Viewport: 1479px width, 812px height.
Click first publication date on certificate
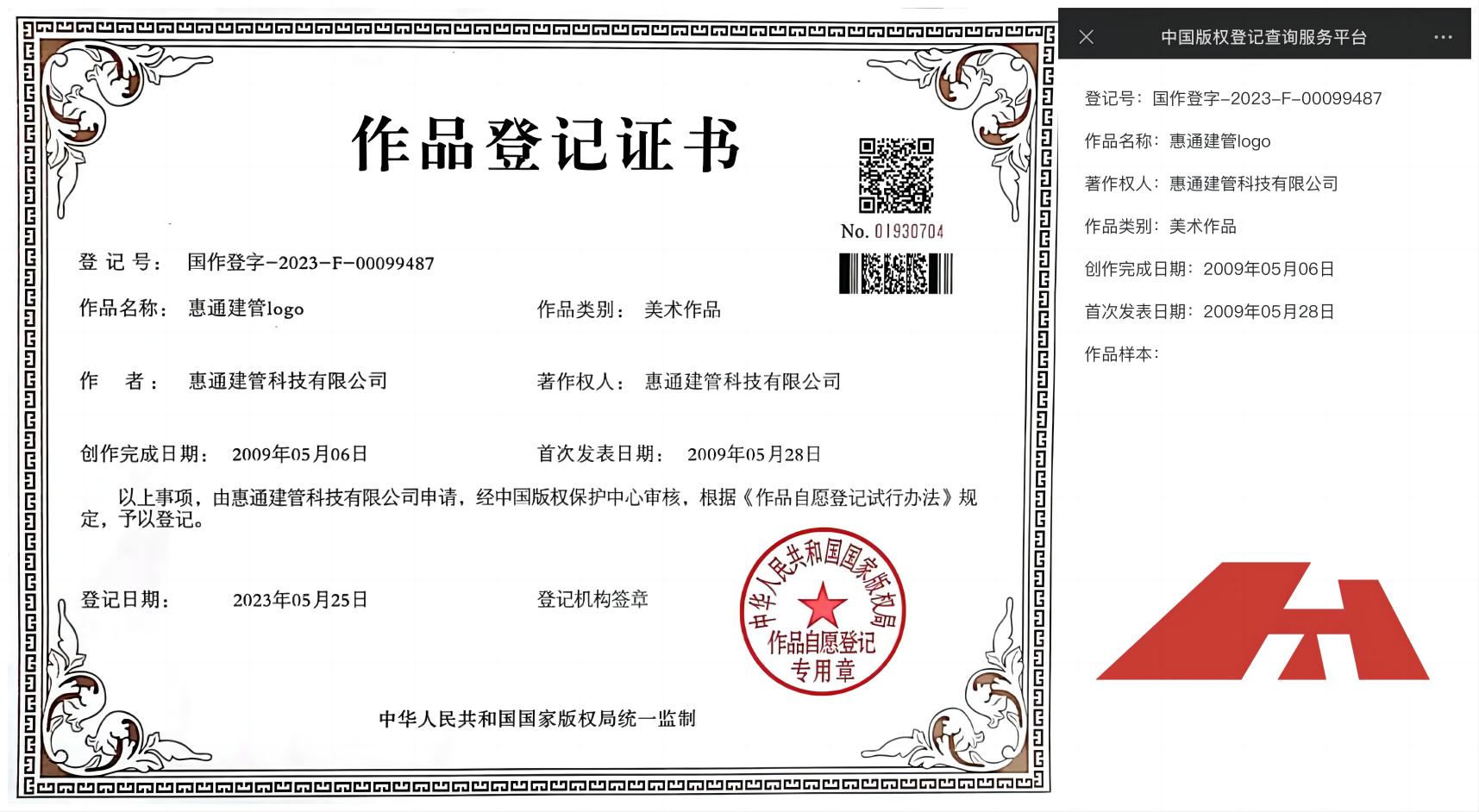click(x=755, y=454)
